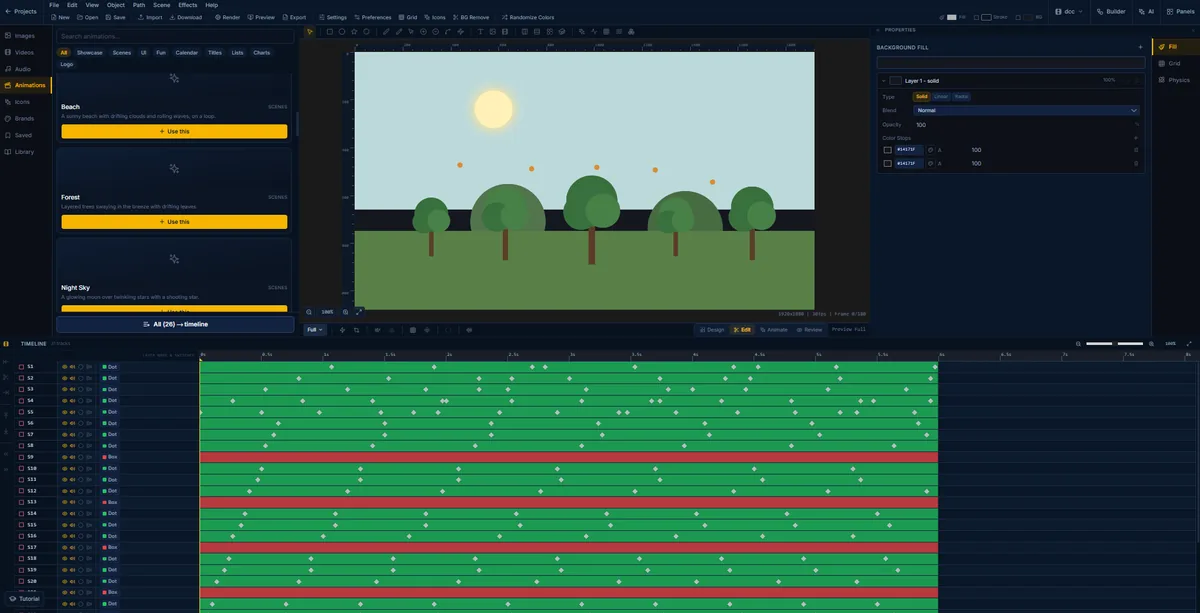This screenshot has height=613, width=1200.
Task: Click New in the toolbar
Action: [60, 17]
